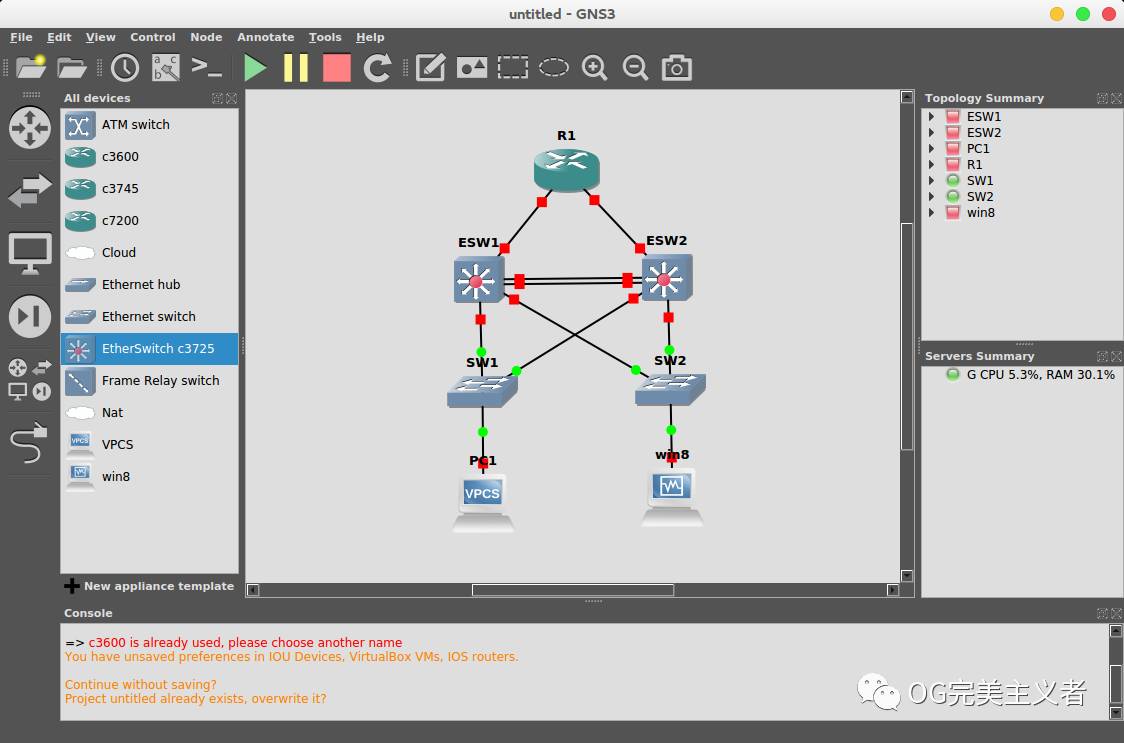
Task: Suspend all nodes with yellow pause button
Action: pyautogui.click(x=295, y=67)
